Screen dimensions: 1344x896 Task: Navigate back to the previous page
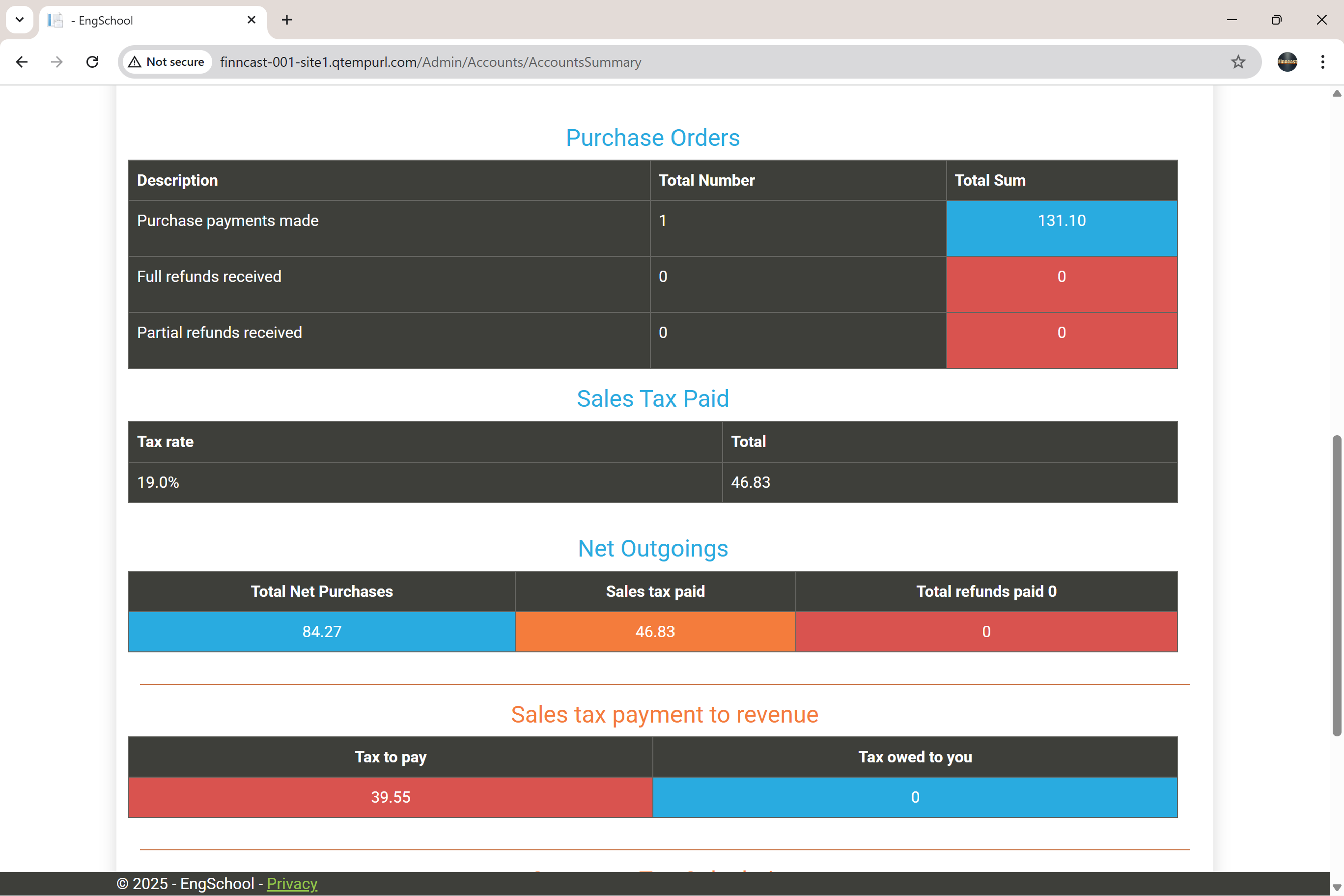pos(22,62)
